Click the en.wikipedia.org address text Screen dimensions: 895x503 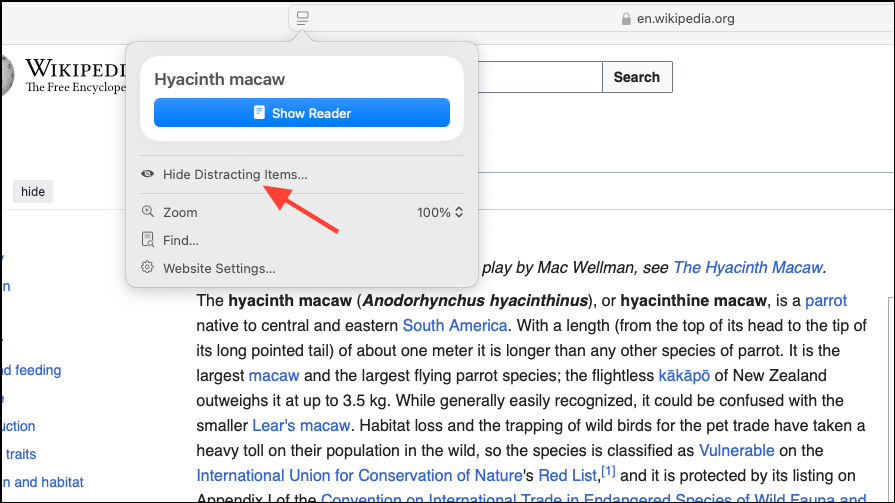pyautogui.click(x=686, y=19)
